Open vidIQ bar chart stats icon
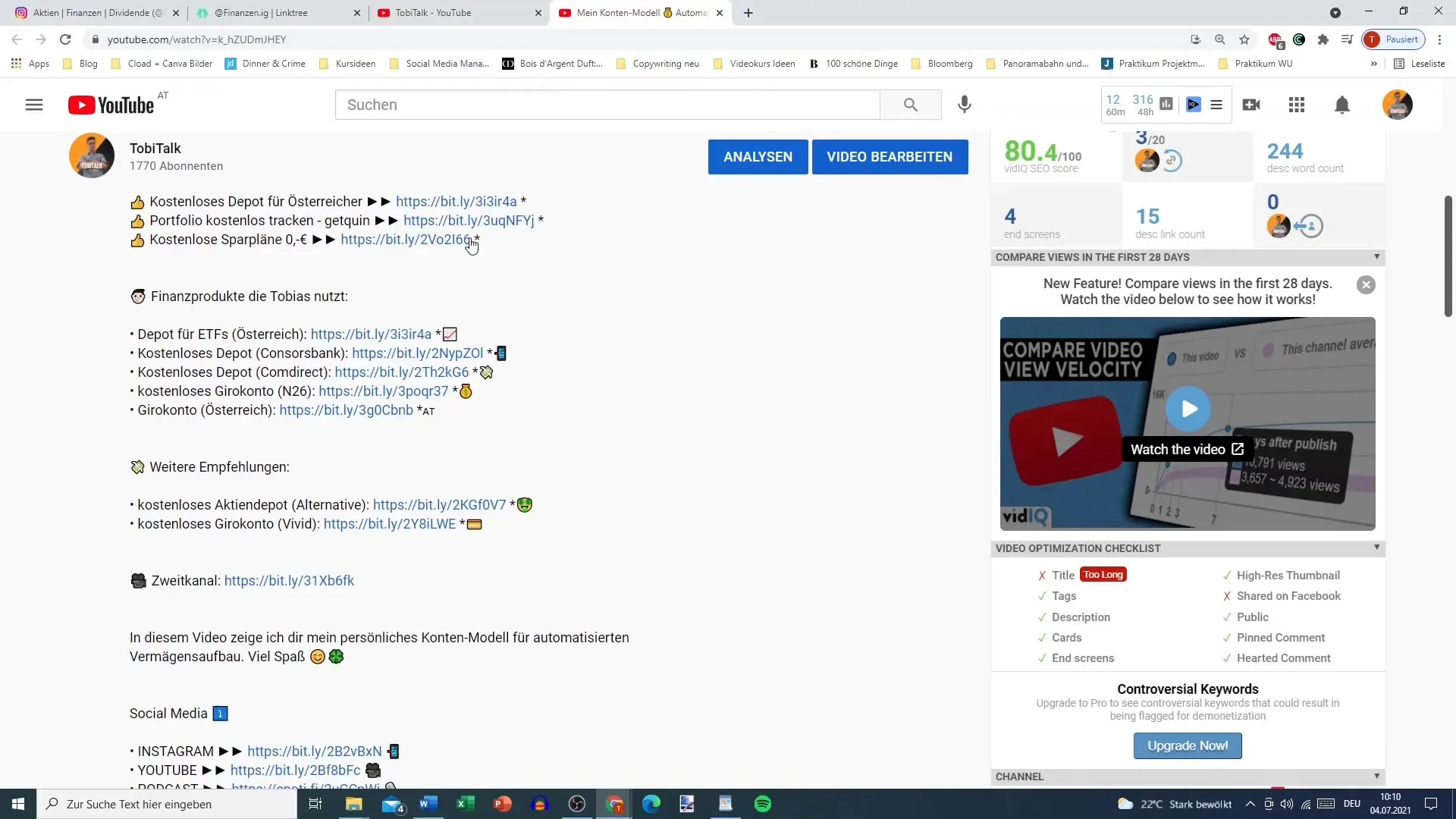 click(1166, 104)
